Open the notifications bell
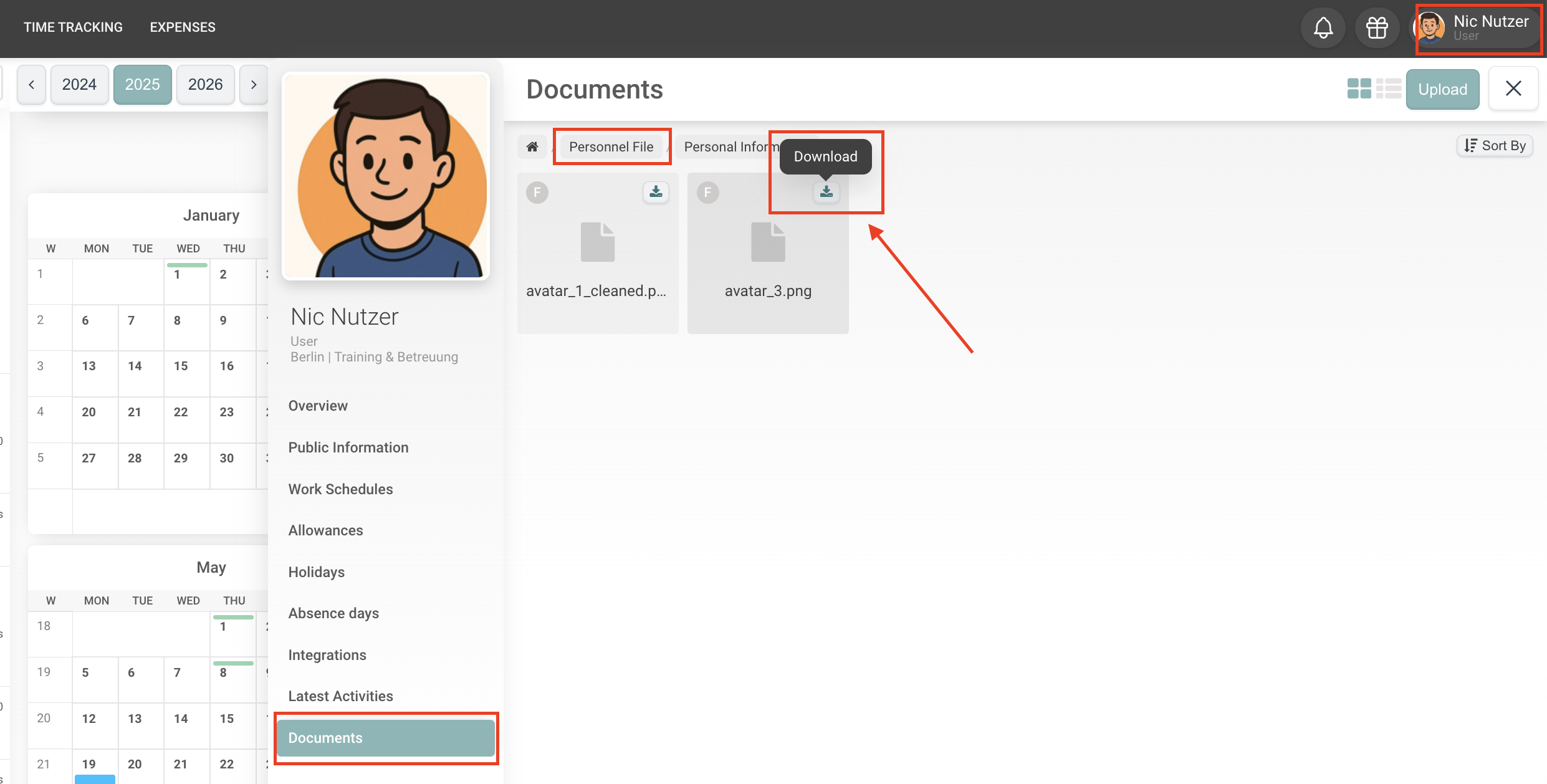The image size is (1547, 784). [1323, 27]
